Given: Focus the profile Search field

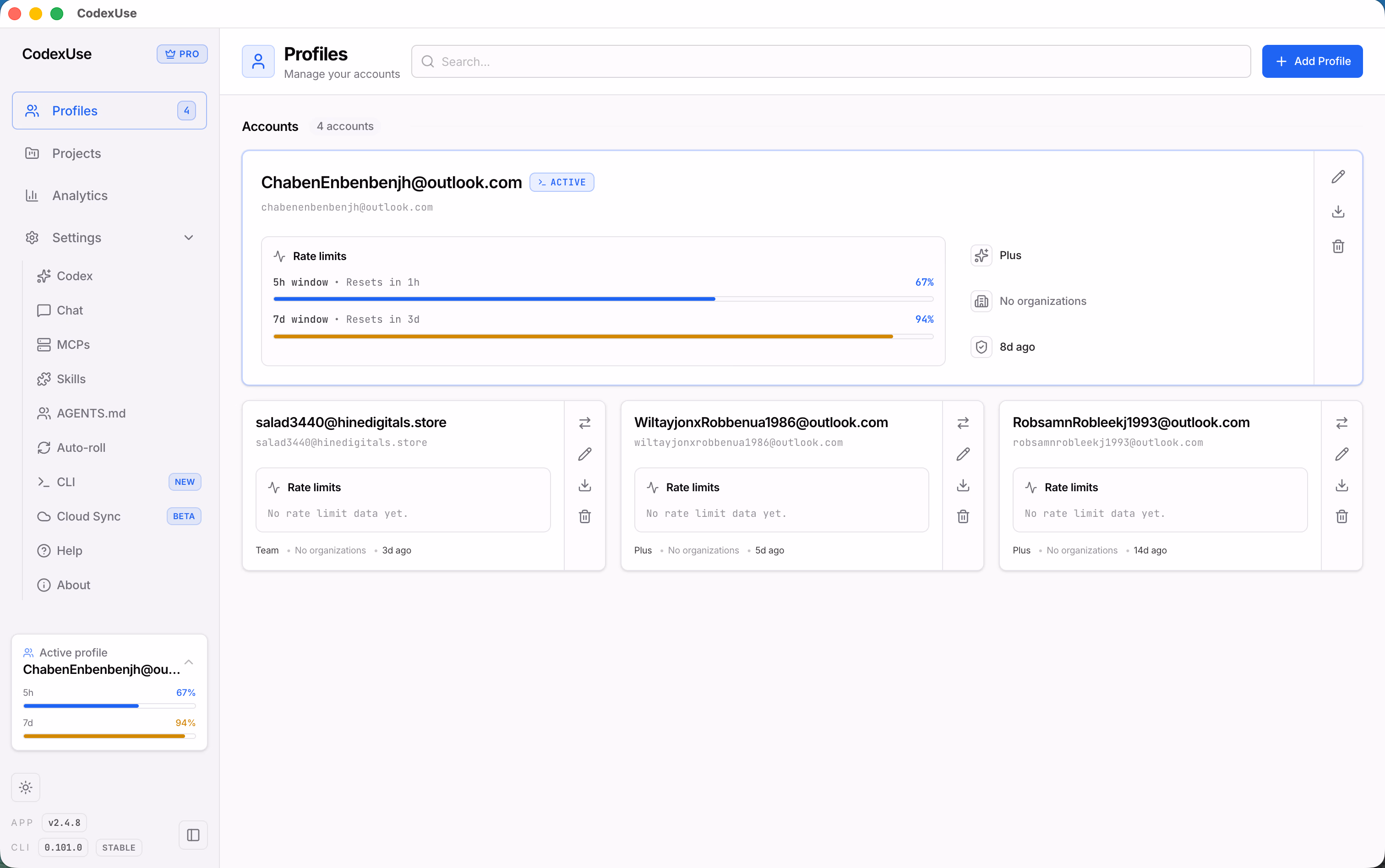Looking at the screenshot, I should point(830,61).
